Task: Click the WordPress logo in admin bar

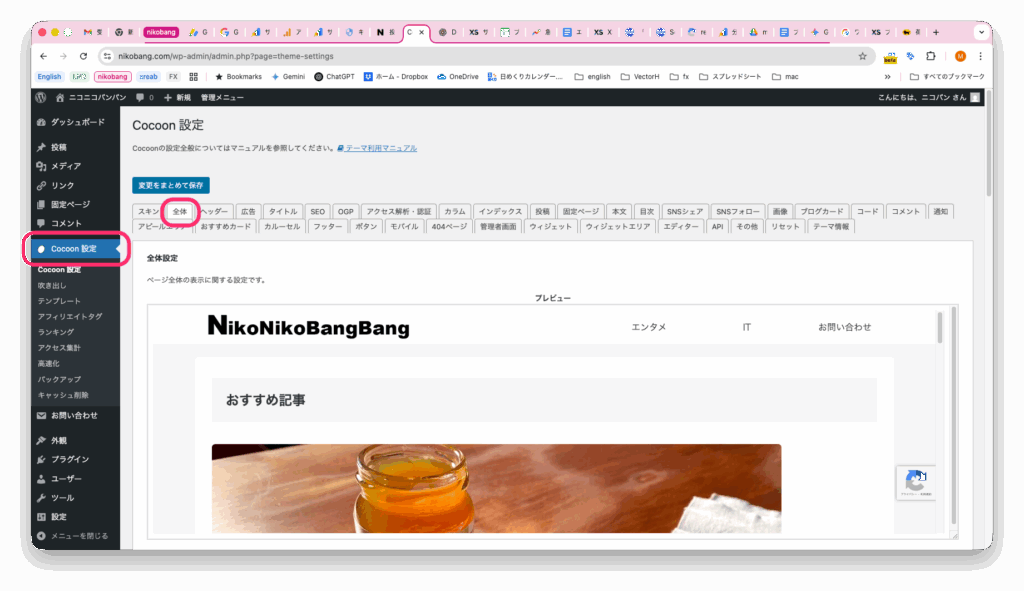Action: tap(41, 97)
